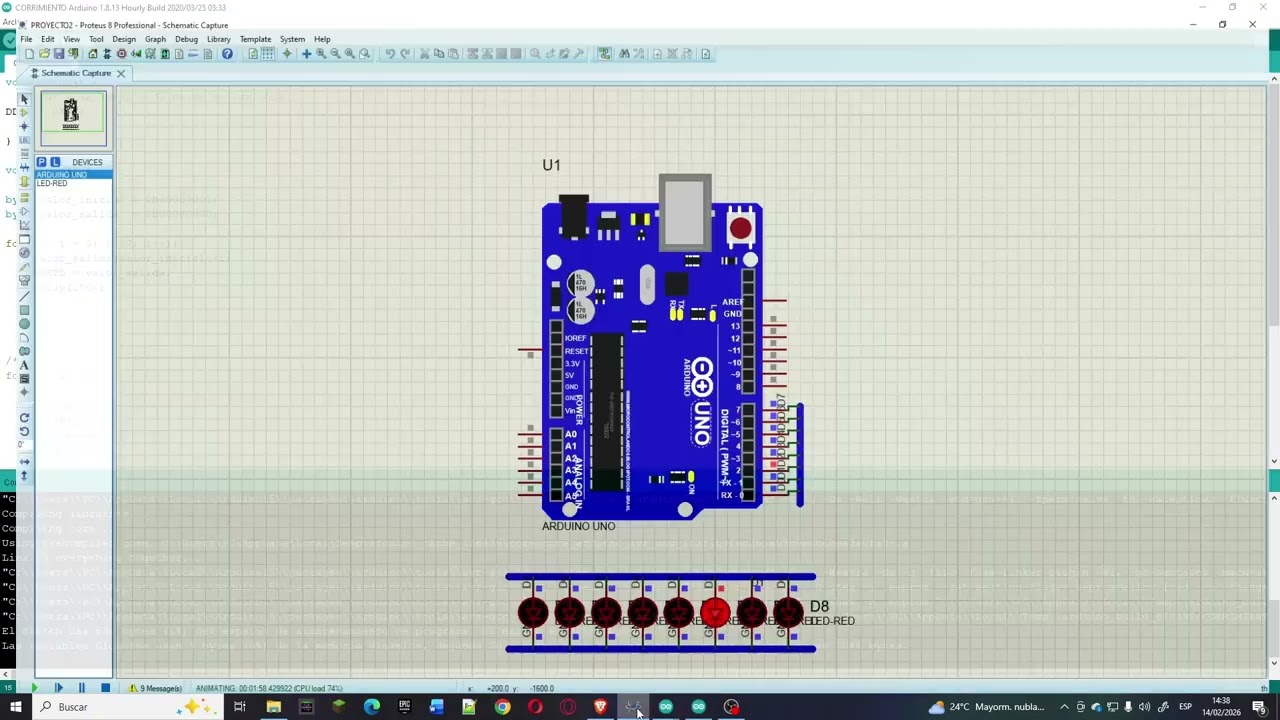
Task: Click the U1 component label
Action: pos(551,165)
